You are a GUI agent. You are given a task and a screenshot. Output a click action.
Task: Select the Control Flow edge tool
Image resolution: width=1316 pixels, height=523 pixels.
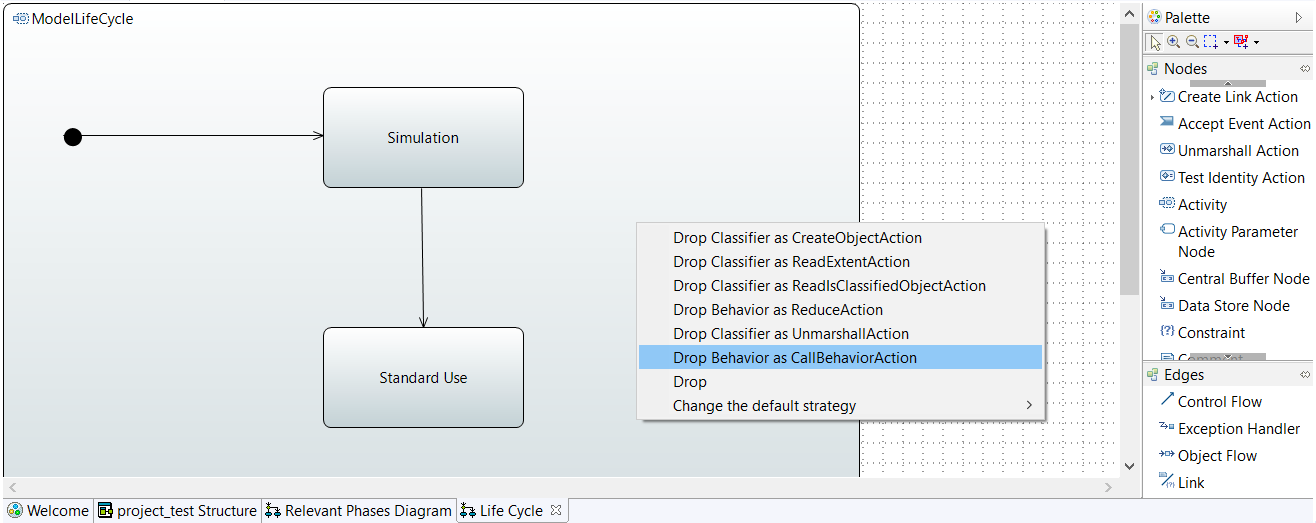tap(1211, 402)
